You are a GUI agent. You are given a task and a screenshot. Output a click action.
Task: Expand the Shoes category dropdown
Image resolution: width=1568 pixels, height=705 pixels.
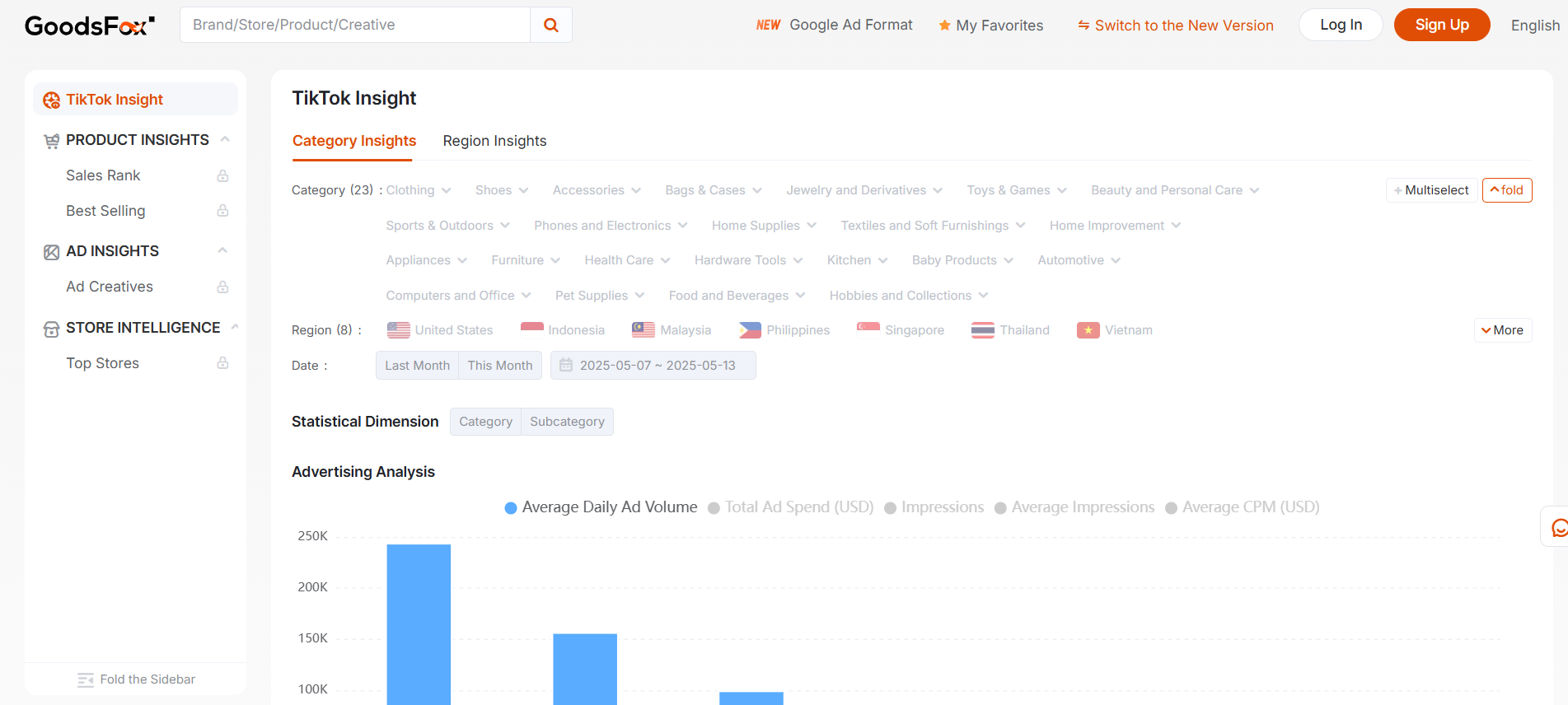point(502,190)
